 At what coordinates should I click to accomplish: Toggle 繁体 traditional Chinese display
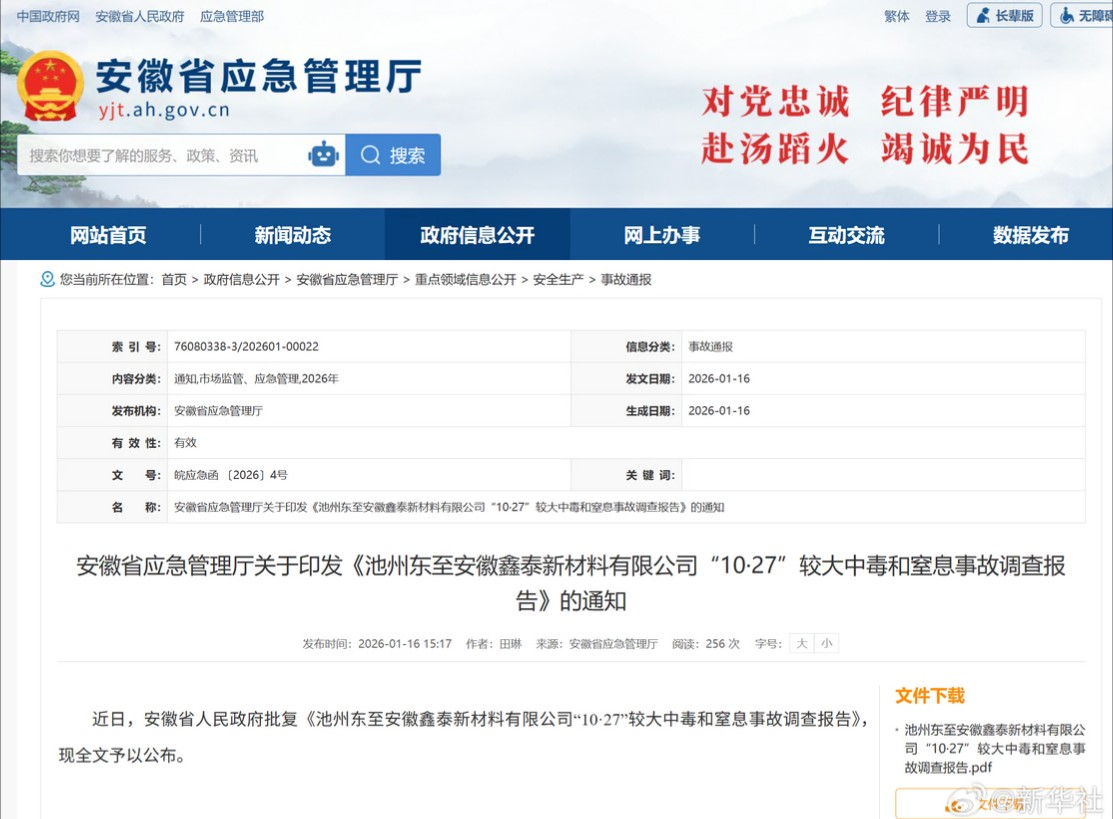tap(897, 16)
